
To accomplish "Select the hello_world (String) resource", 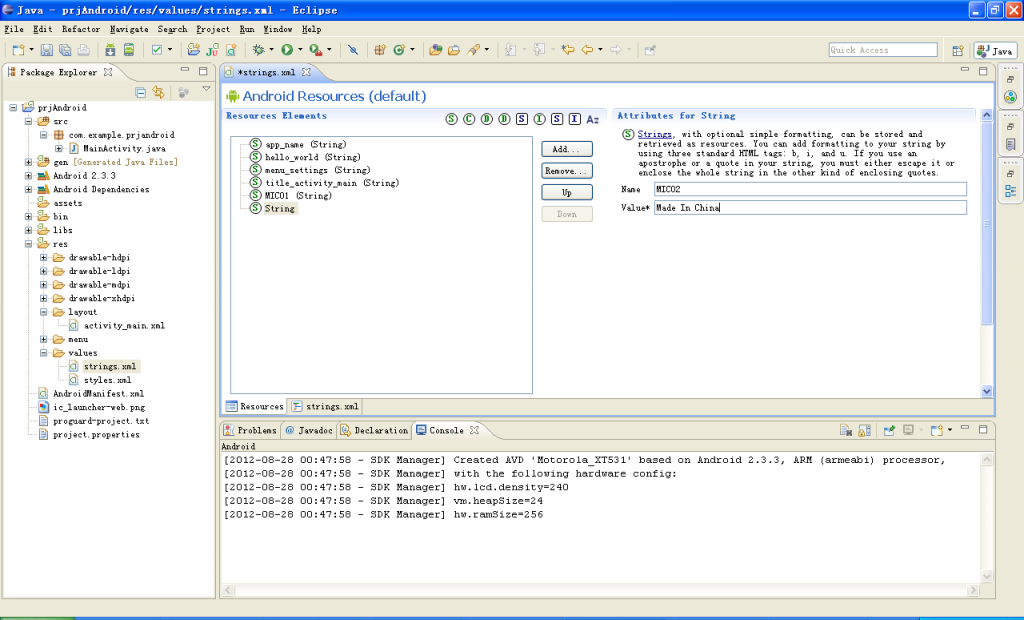I will (305, 157).
